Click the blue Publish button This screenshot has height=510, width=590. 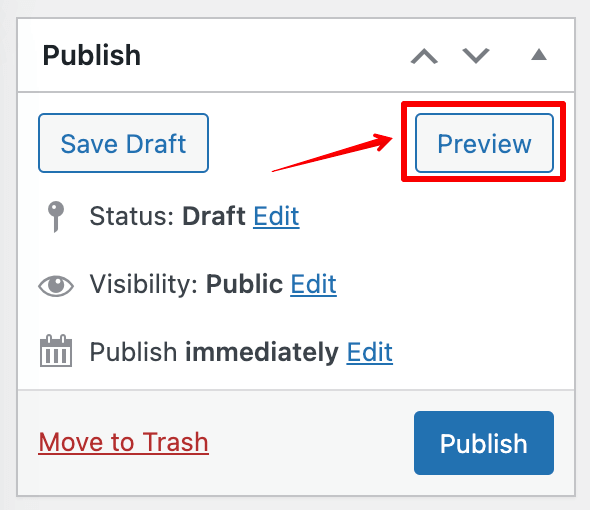(484, 443)
